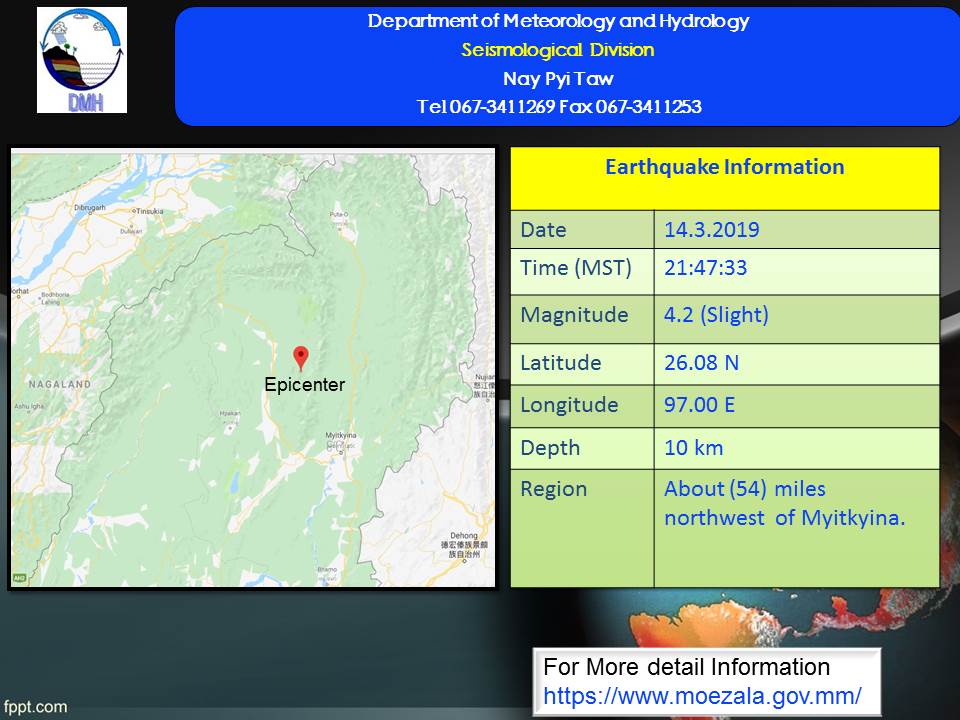The image size is (960, 720).
Task: Select the region description about Myitkyina
Action: (x=784, y=503)
